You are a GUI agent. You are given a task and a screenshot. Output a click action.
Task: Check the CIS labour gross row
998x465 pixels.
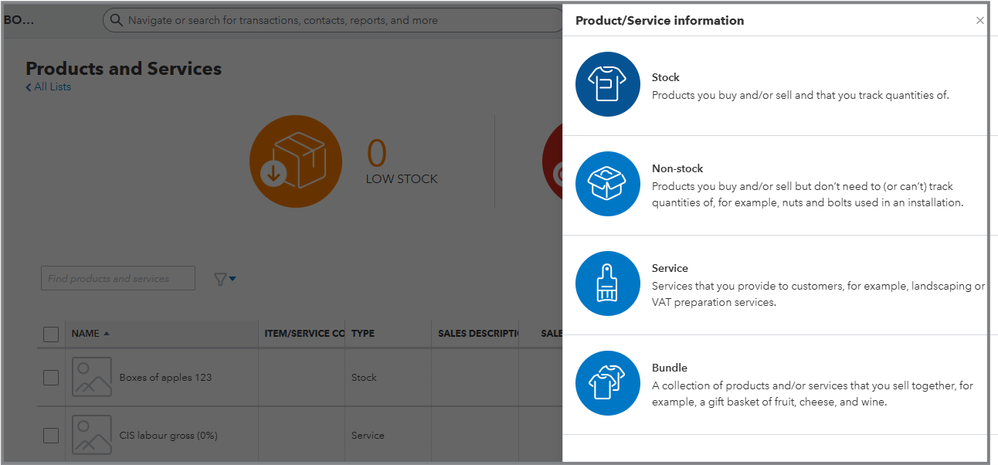(51, 435)
